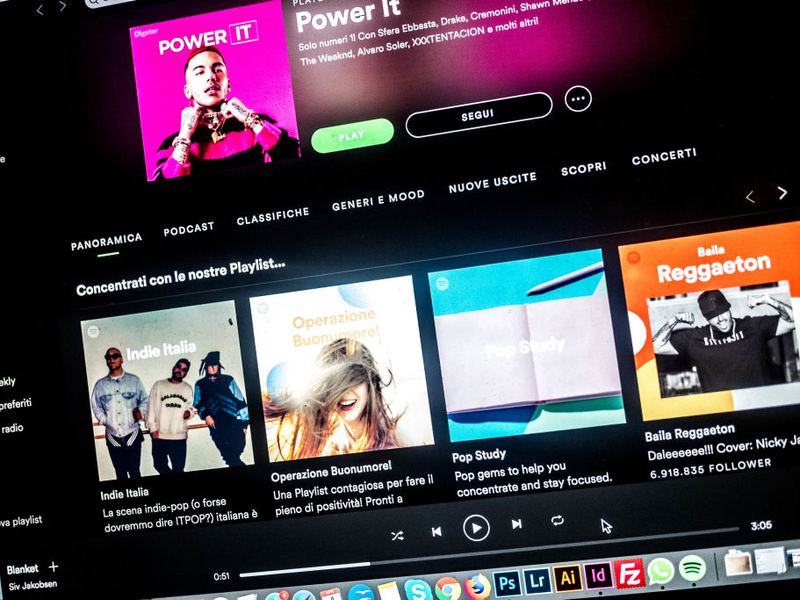Click "Pop gems to help you" description
Viewport: 800px width, 600px height.
pyautogui.click(x=510, y=471)
